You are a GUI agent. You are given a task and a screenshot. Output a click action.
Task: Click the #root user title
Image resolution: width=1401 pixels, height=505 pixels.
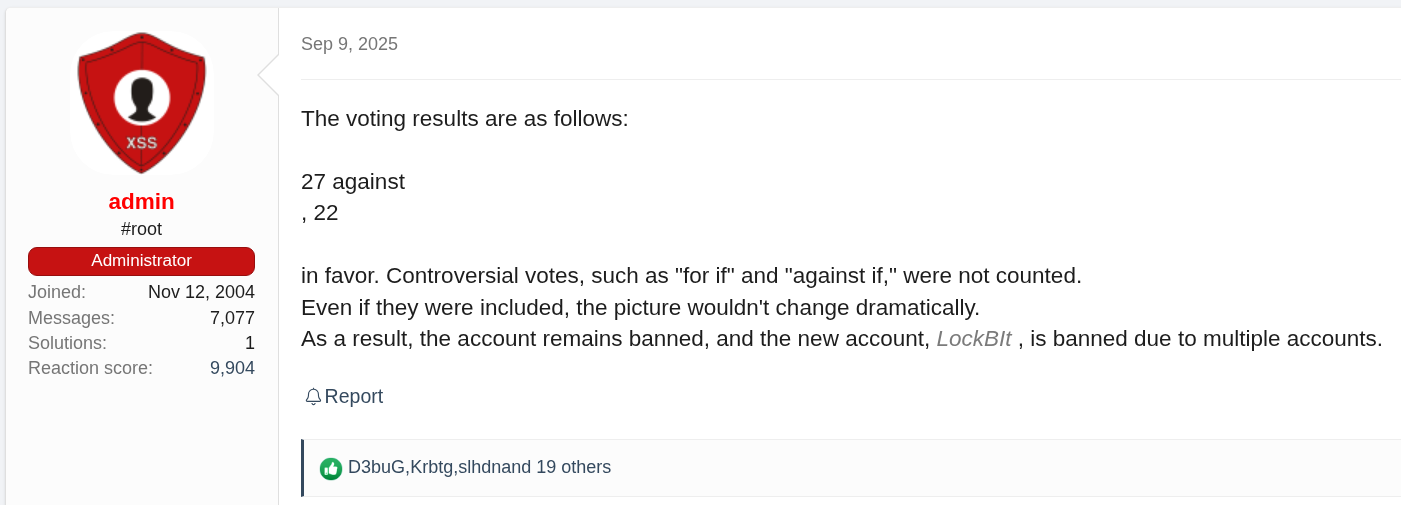click(x=141, y=229)
